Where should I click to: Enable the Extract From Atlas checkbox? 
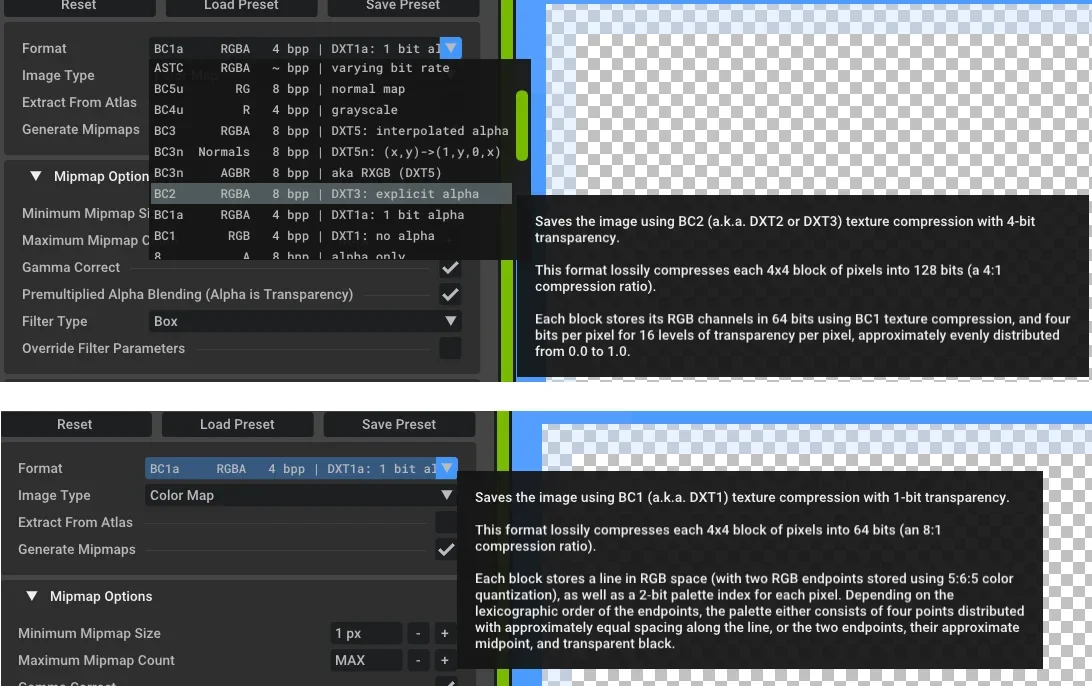[446, 522]
